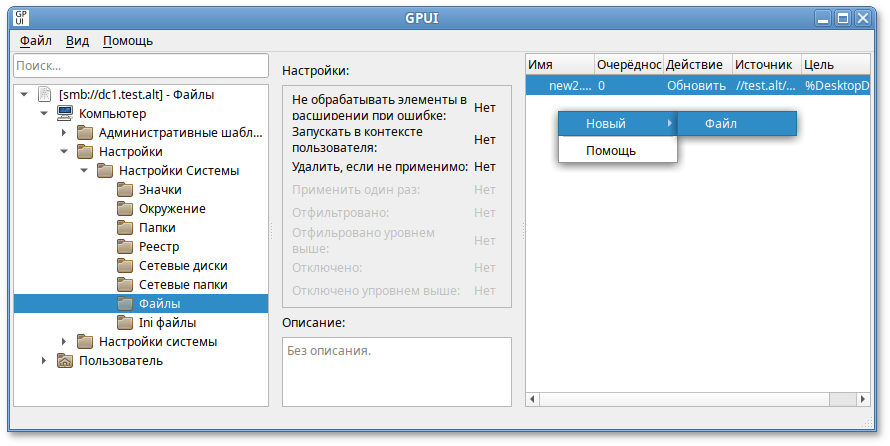Click the Обновить action cell

tap(698, 86)
